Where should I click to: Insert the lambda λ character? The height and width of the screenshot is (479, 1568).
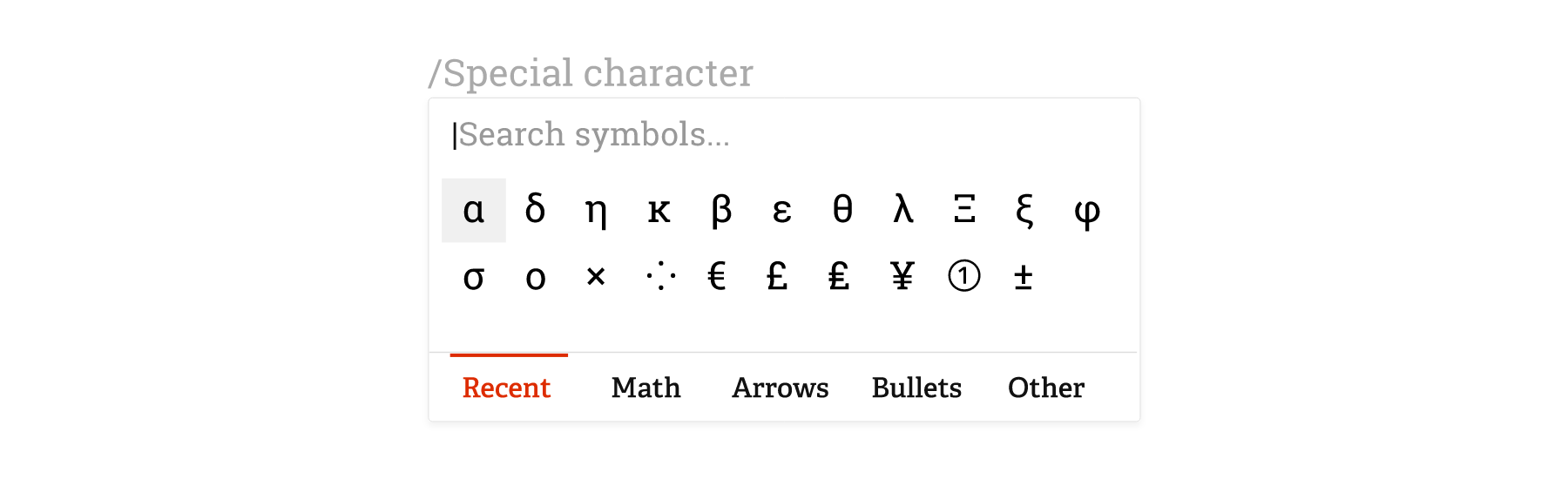pyautogui.click(x=903, y=210)
